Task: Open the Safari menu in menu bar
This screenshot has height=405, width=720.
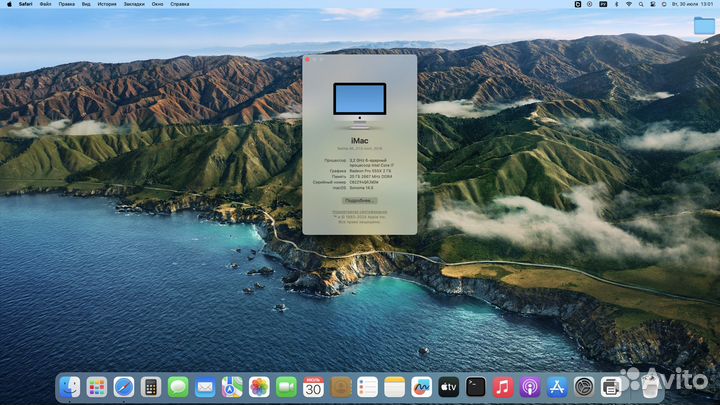Action: coord(25,4)
